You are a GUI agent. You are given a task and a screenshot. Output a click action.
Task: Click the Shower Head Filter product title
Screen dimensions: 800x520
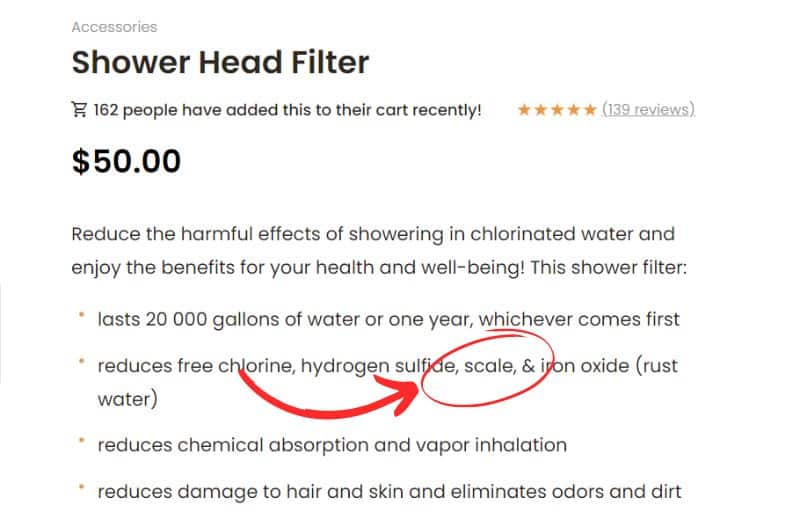tap(220, 63)
